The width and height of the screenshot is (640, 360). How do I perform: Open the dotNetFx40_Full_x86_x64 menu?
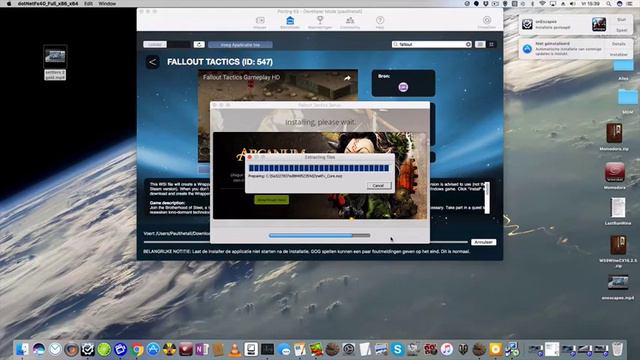point(48,3)
